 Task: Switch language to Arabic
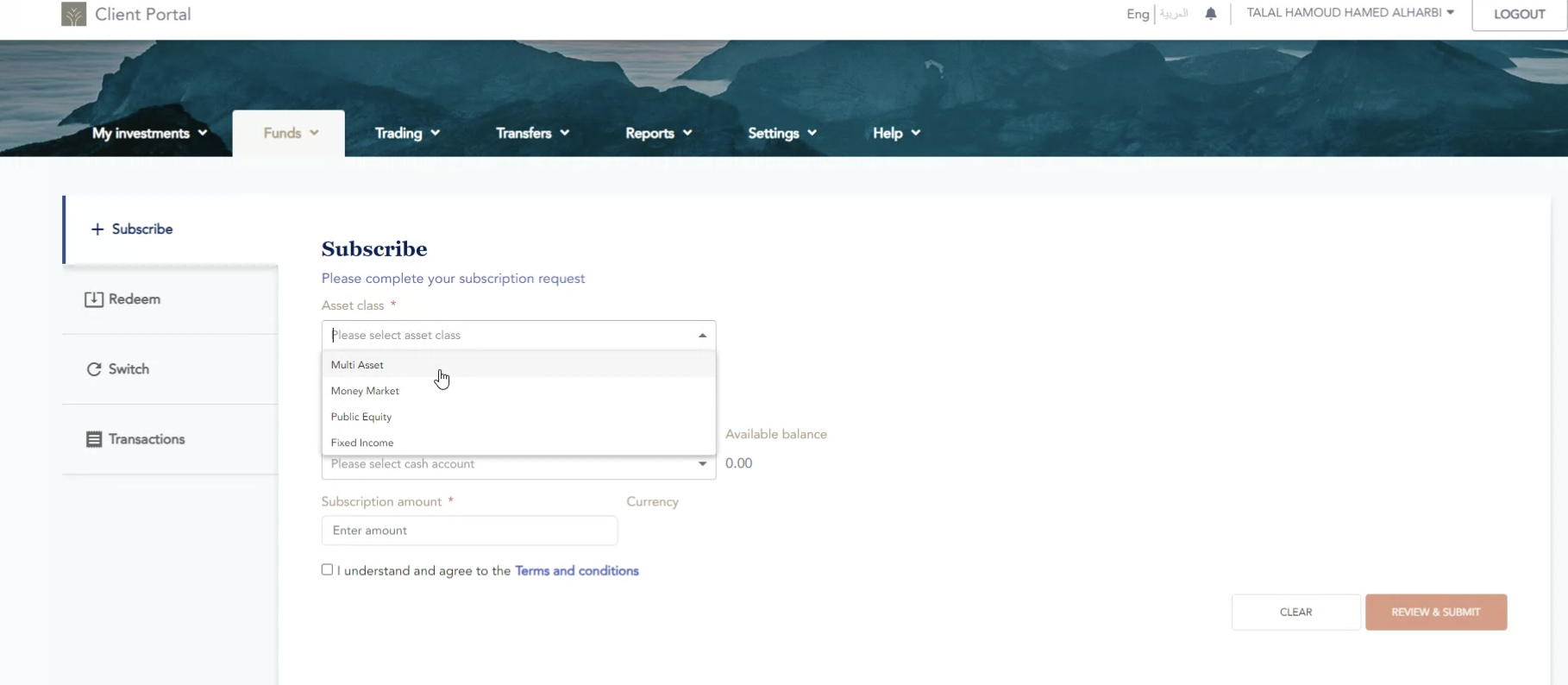[1173, 14]
